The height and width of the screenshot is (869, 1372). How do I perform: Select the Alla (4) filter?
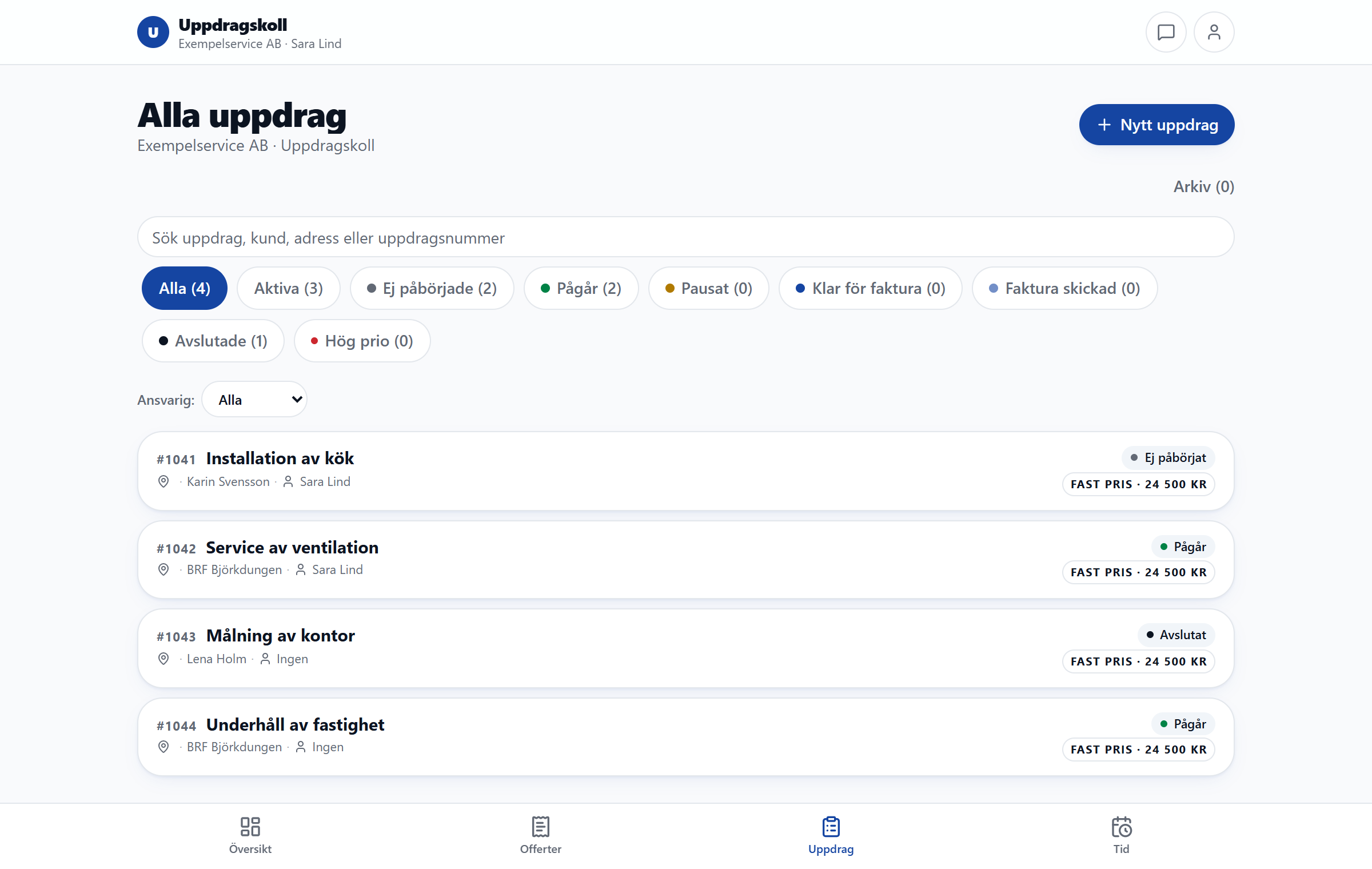click(x=185, y=288)
